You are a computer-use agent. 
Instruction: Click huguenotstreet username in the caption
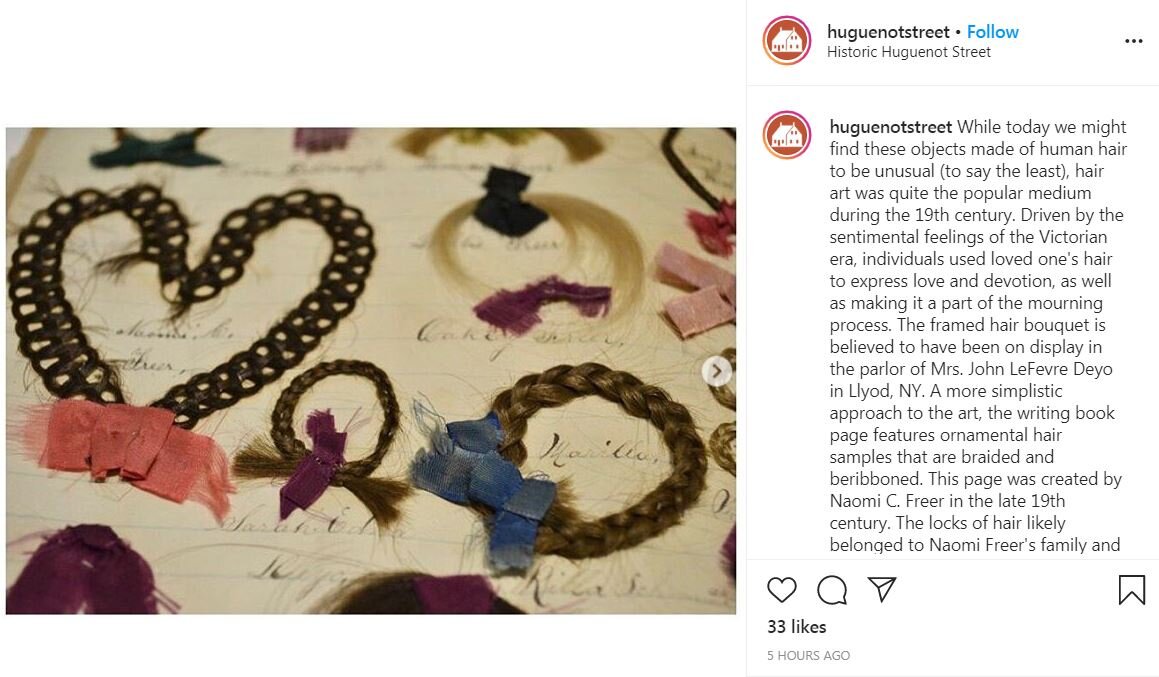coord(891,127)
